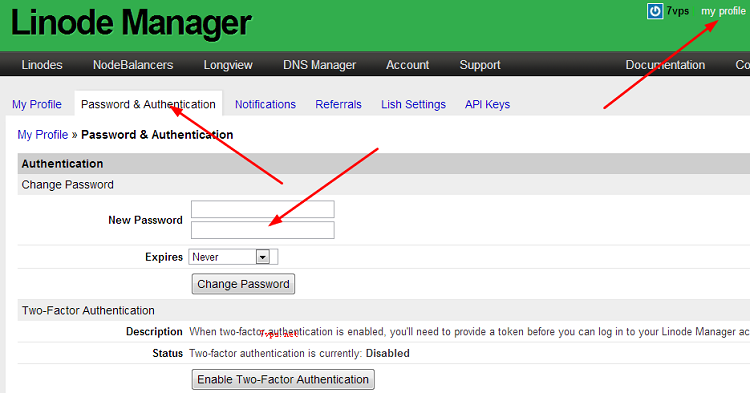Expand the Expires dropdown set to Never
Screen dimensions: 750x393
click(x=233, y=257)
